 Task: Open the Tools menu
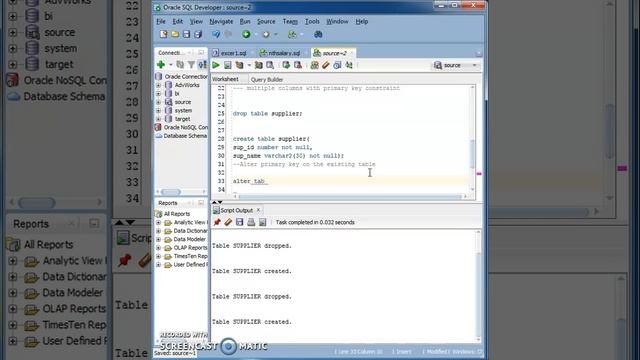point(312,21)
